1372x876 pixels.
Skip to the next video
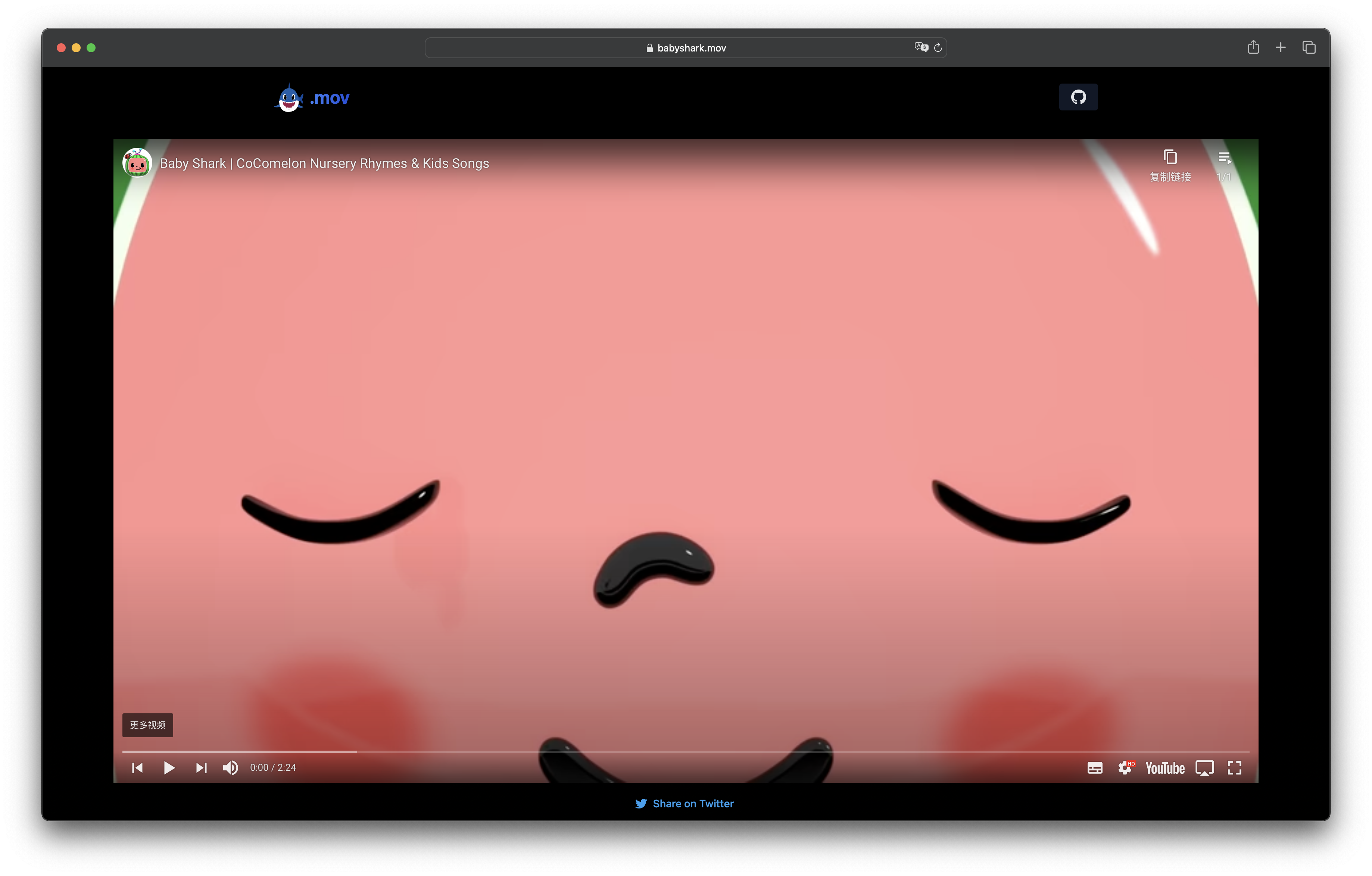[x=201, y=768]
